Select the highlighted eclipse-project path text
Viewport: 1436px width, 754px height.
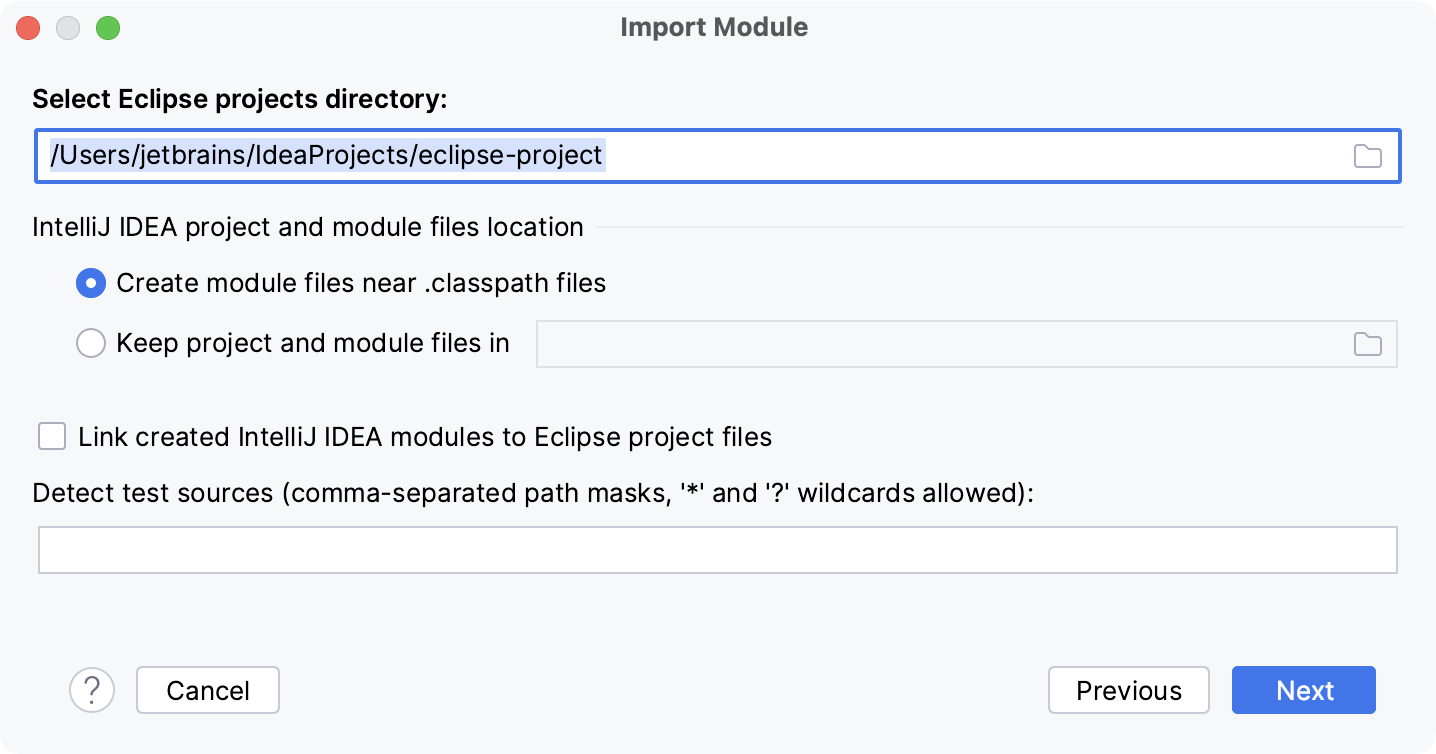click(325, 156)
